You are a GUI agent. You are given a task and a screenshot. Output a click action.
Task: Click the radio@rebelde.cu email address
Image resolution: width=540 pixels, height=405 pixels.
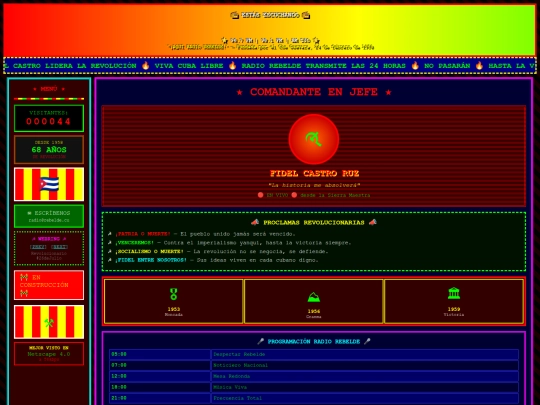(49, 220)
